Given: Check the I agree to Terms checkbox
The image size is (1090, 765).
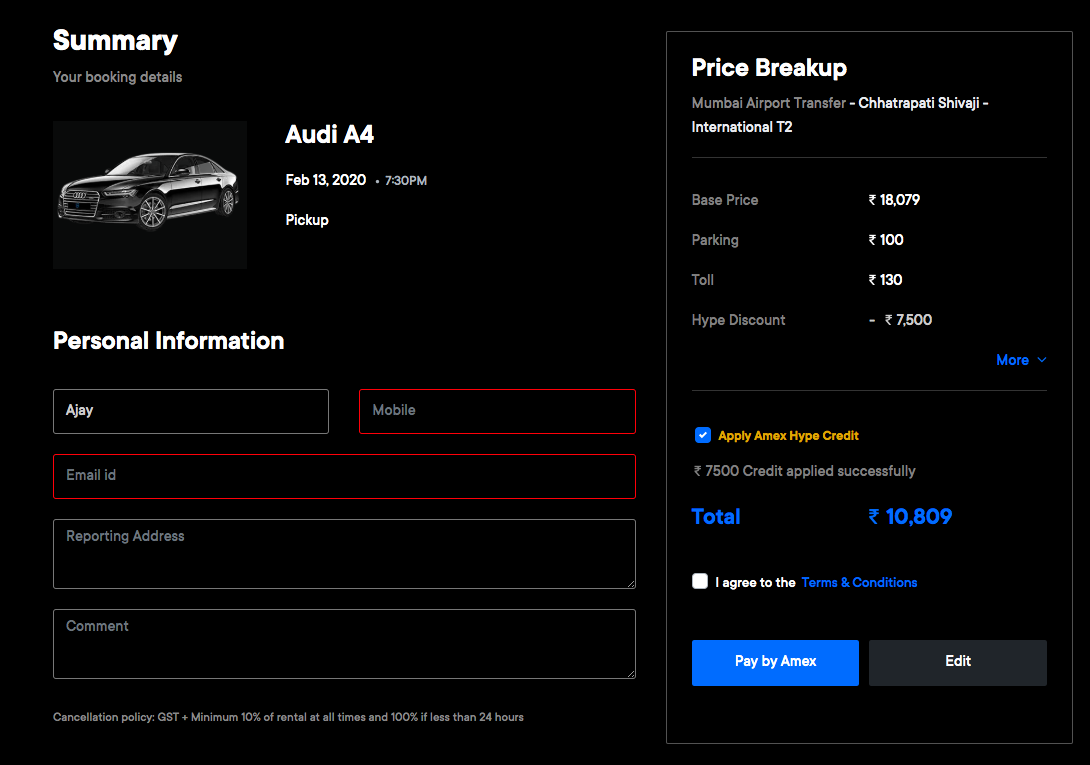Looking at the screenshot, I should (699, 581).
